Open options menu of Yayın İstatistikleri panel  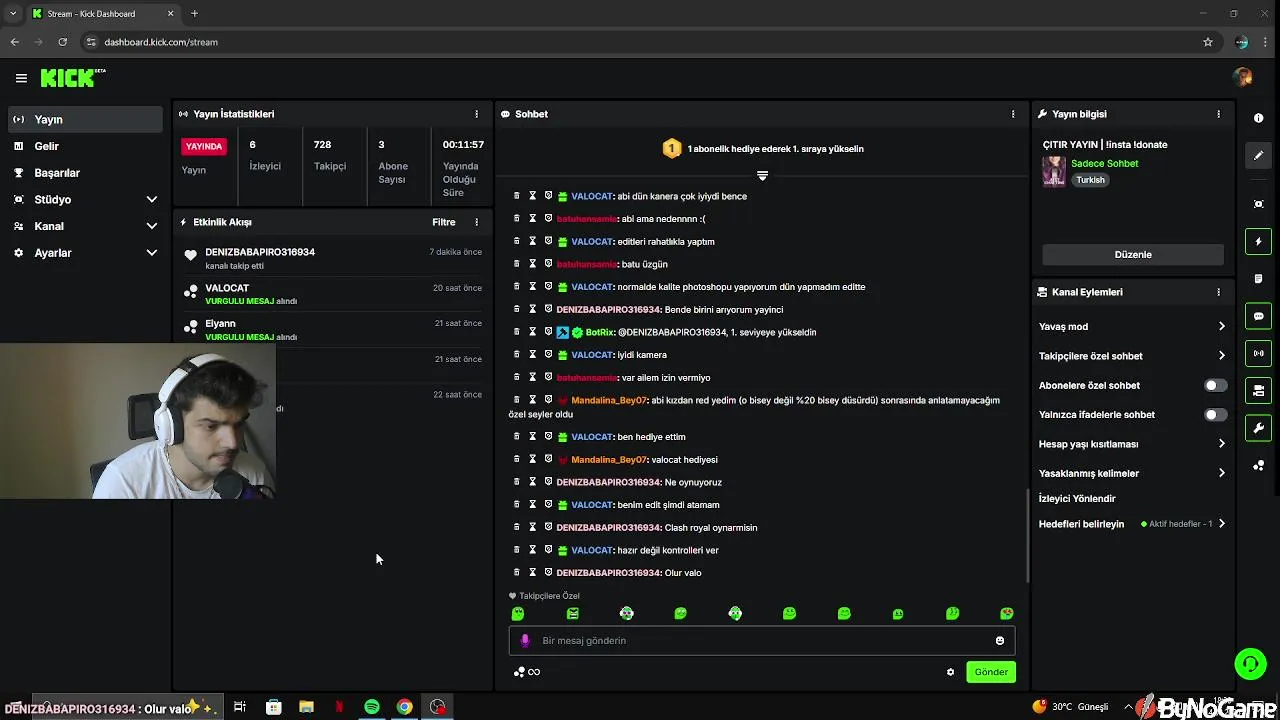tap(476, 114)
